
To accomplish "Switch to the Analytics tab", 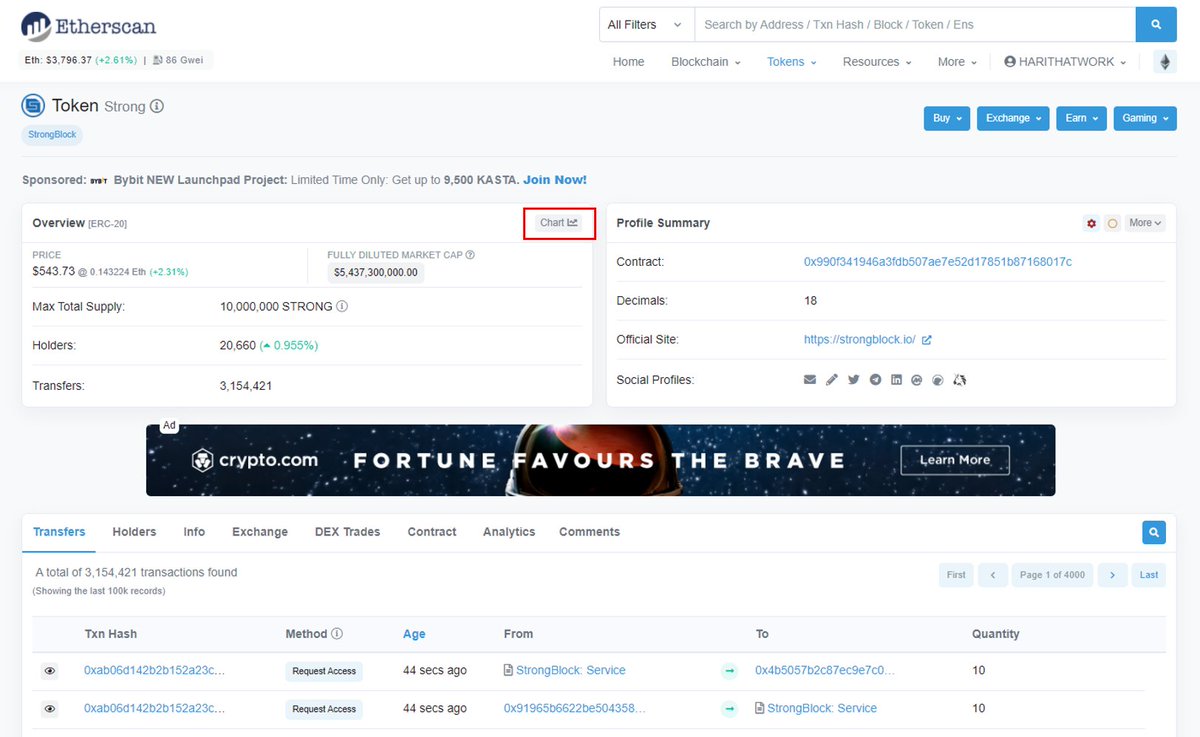I will click(x=509, y=532).
